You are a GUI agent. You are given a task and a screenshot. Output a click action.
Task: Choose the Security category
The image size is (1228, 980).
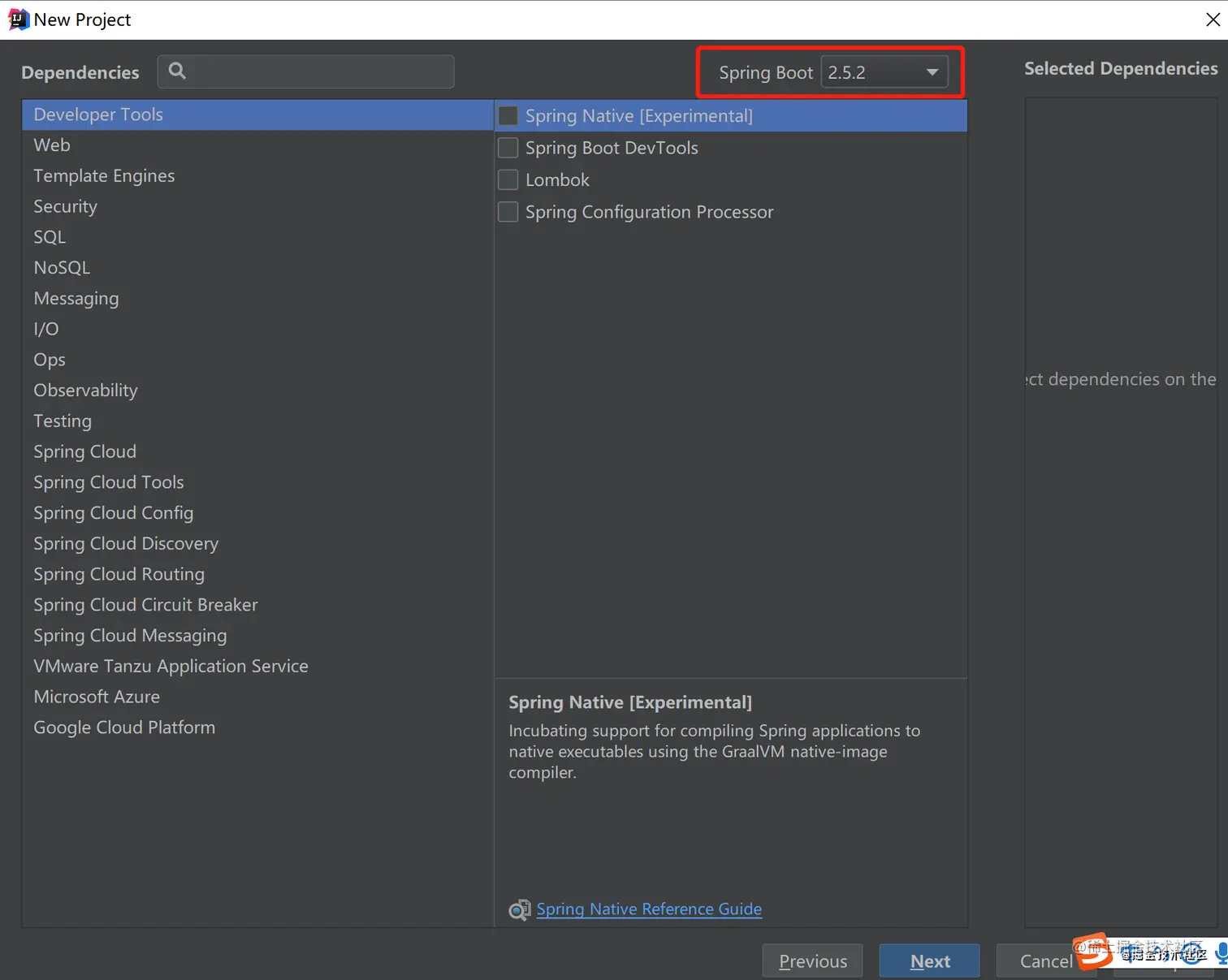(x=257, y=206)
